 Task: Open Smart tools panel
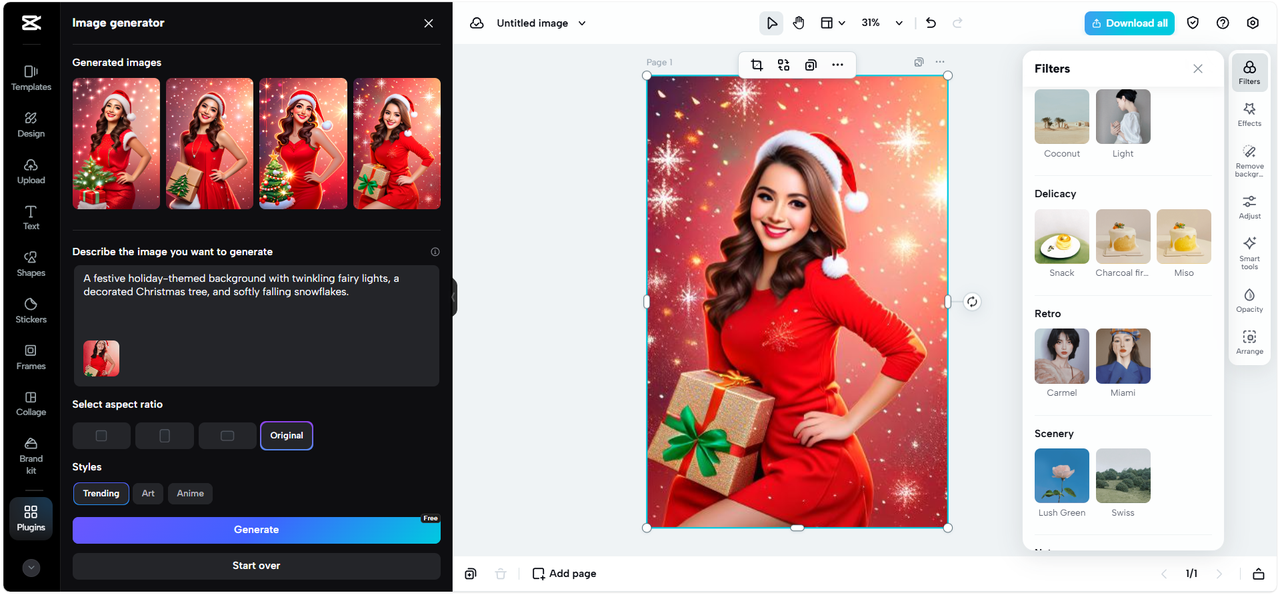pos(1249,252)
